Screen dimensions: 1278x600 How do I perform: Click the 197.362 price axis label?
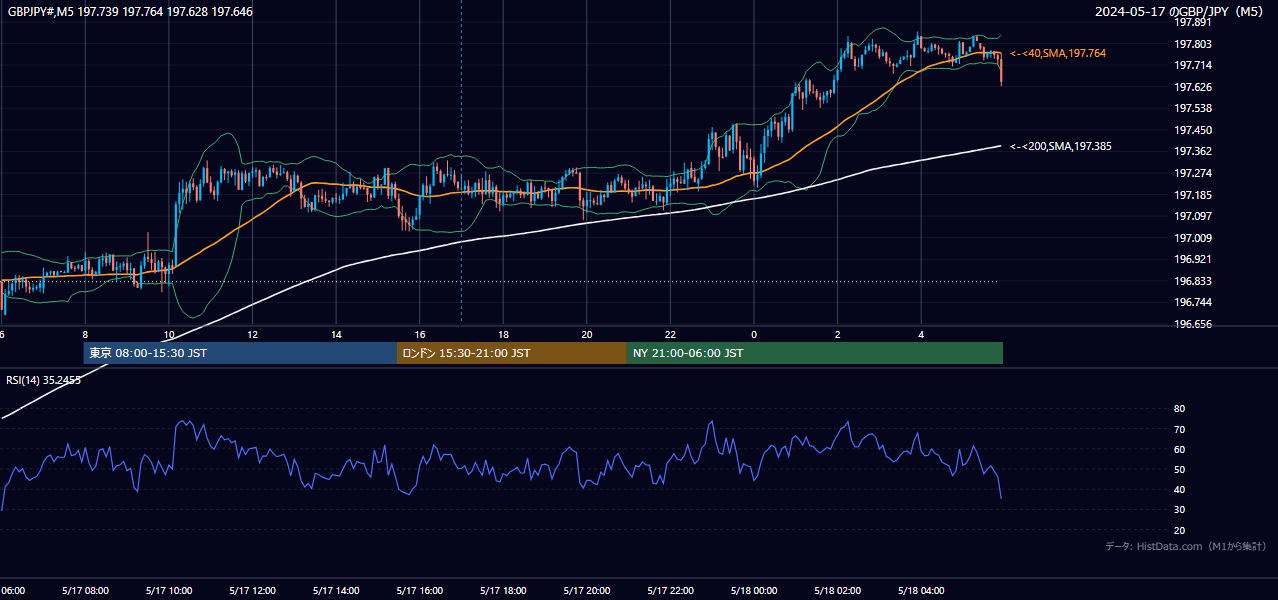coord(1193,152)
